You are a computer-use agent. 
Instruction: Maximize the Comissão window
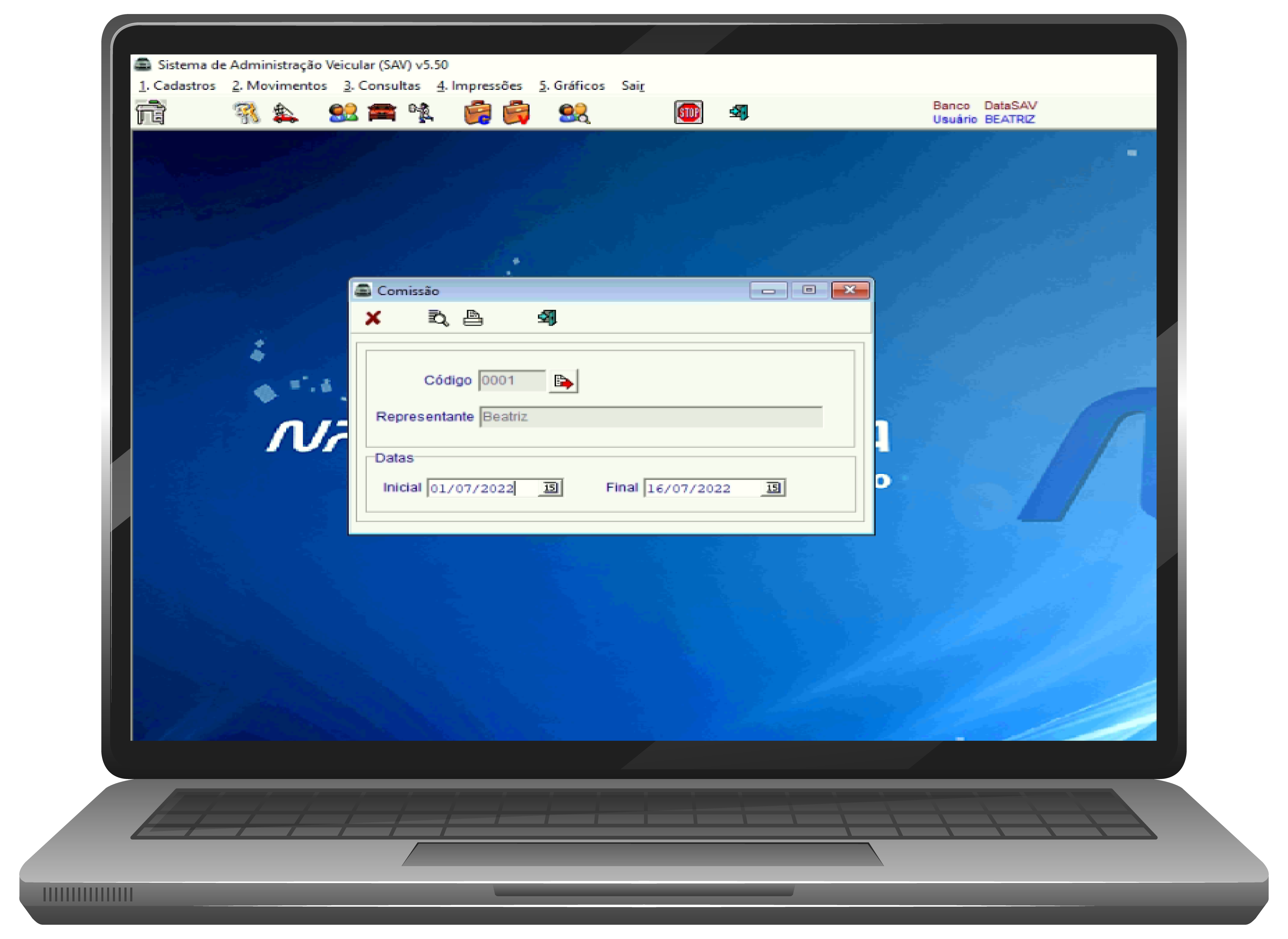click(x=809, y=290)
